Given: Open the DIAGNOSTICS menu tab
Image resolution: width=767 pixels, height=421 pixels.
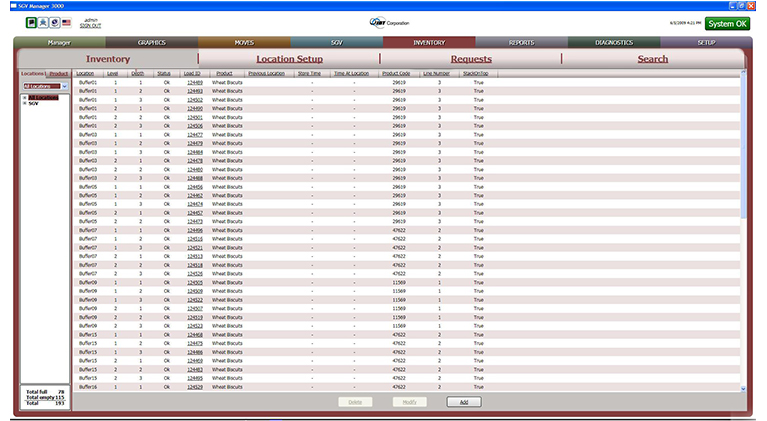Looking at the screenshot, I should pyautogui.click(x=613, y=43).
